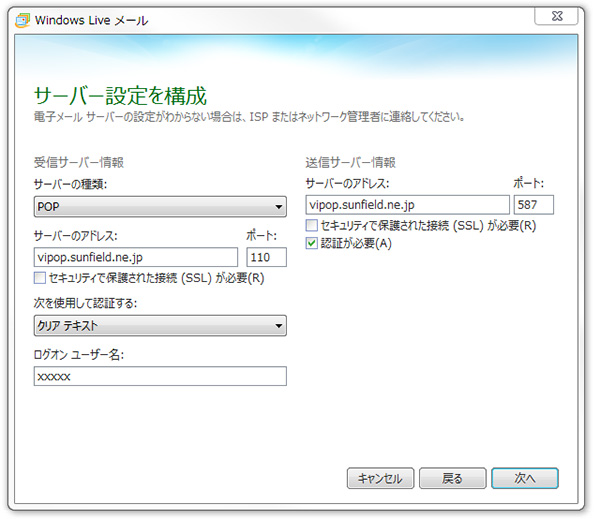Open the クリア テキスト authentication dropdown
The width and height of the screenshot is (600, 519).
[160, 326]
